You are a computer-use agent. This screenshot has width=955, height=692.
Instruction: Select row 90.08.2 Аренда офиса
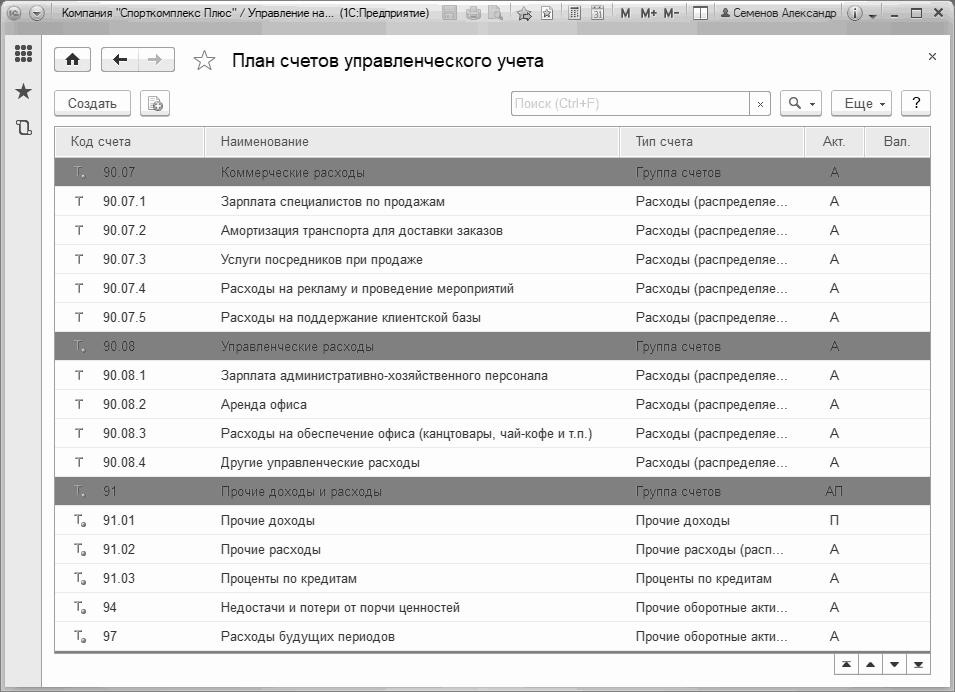pos(492,404)
